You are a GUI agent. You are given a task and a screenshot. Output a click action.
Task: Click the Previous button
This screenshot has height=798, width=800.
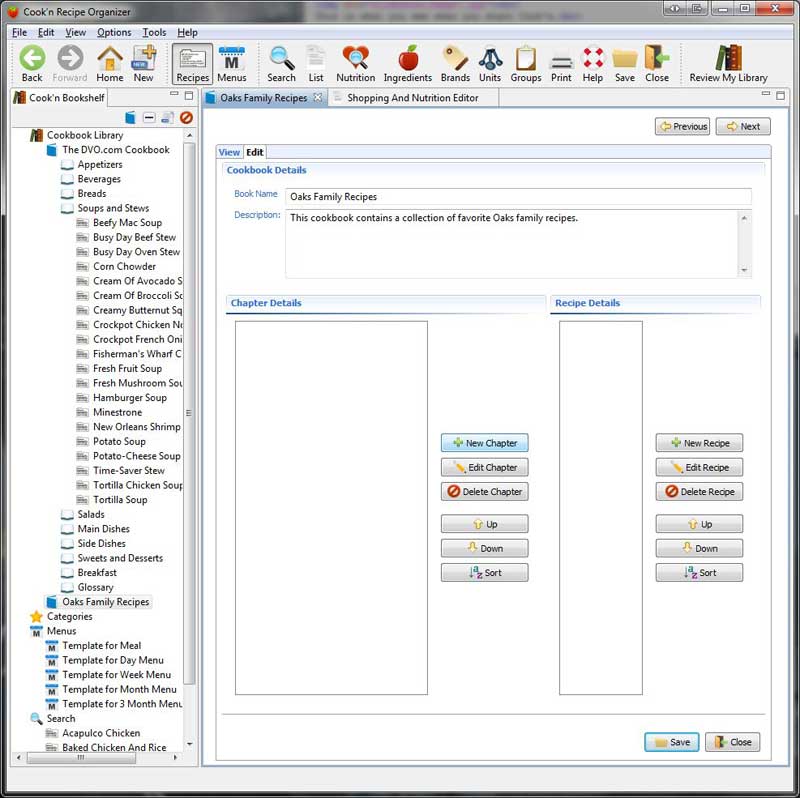683,126
